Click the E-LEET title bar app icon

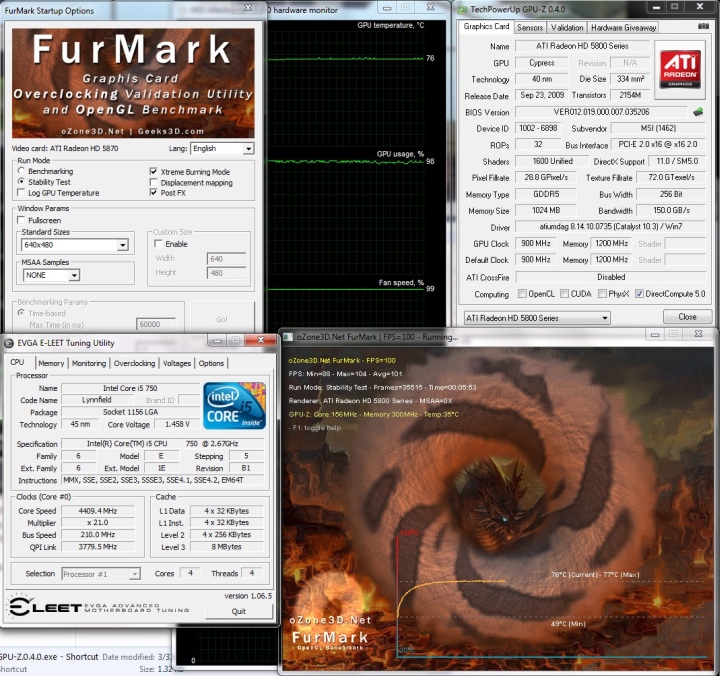(8, 343)
